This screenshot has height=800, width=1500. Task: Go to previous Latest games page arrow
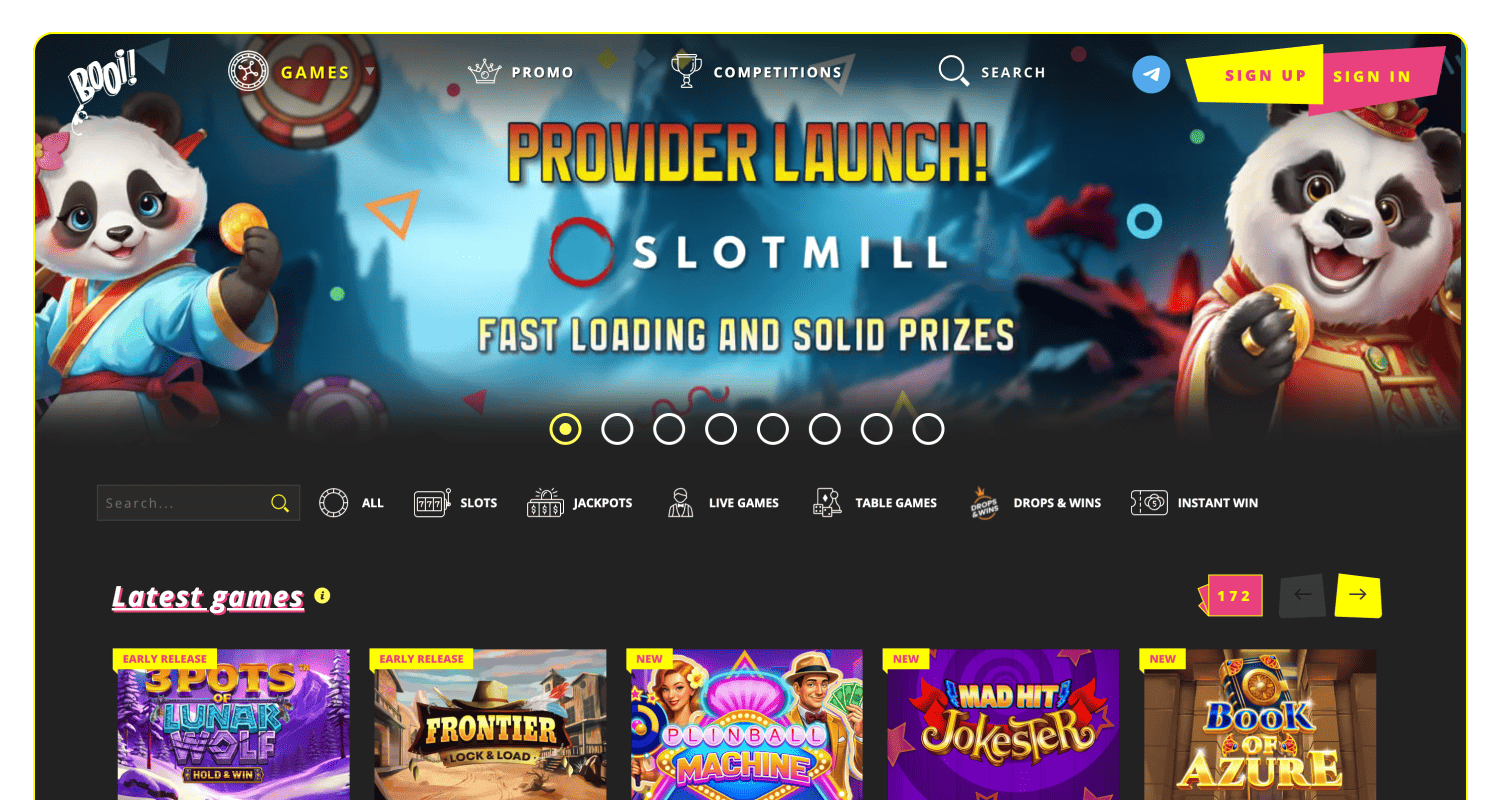pyautogui.click(x=1302, y=595)
